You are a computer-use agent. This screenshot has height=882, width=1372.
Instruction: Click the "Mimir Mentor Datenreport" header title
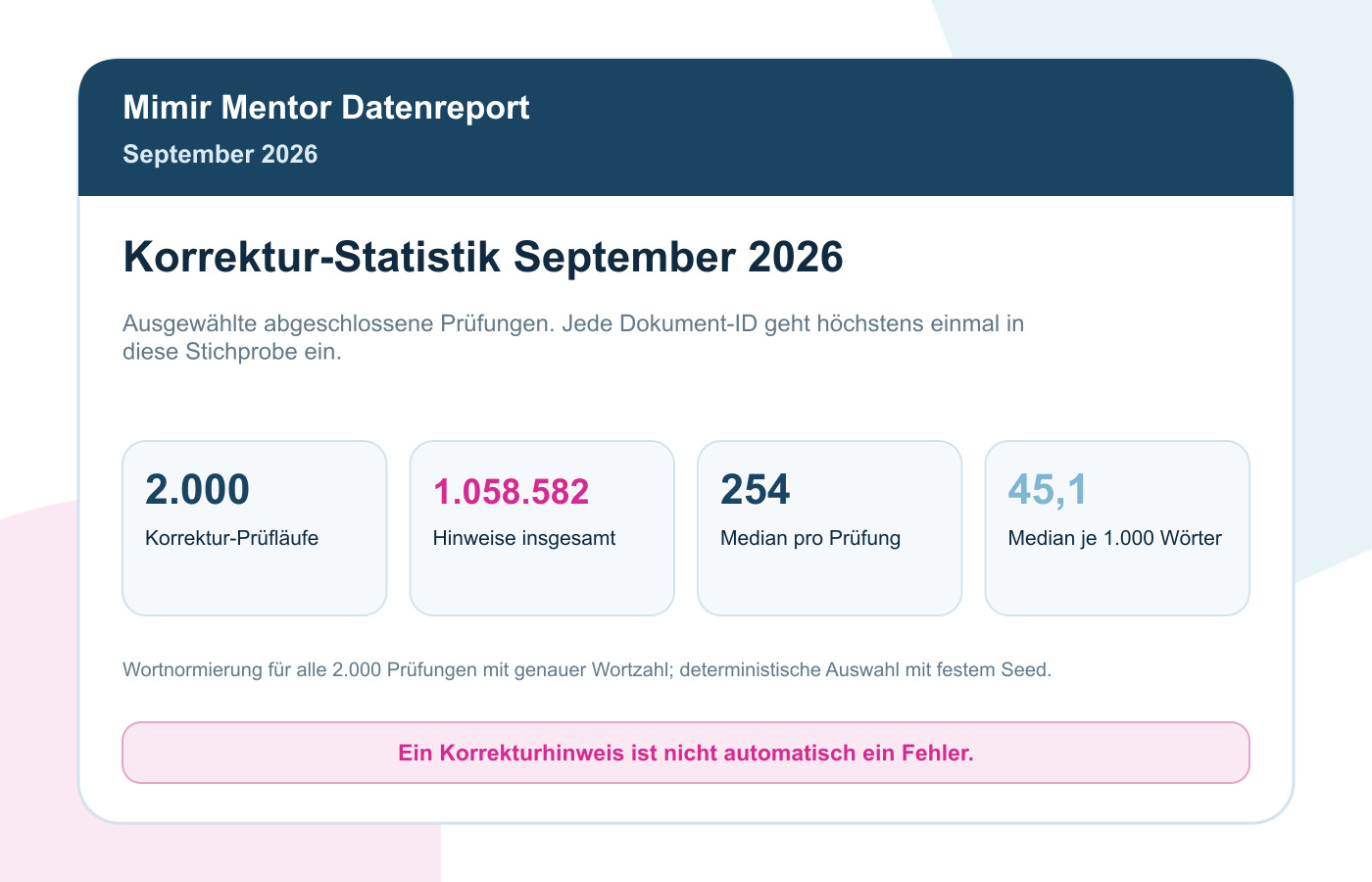pos(326,108)
